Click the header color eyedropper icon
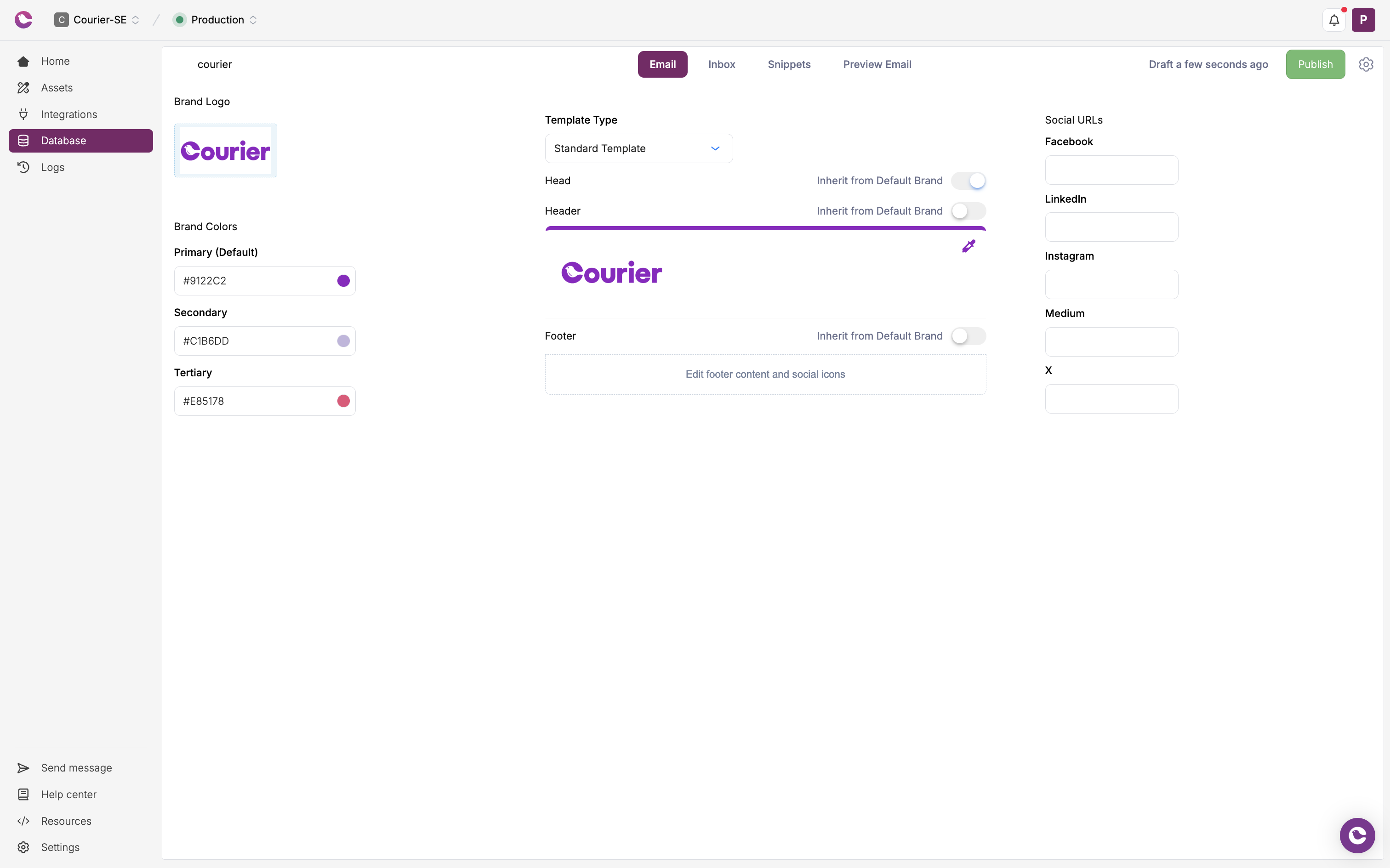The height and width of the screenshot is (868, 1390). (968, 246)
